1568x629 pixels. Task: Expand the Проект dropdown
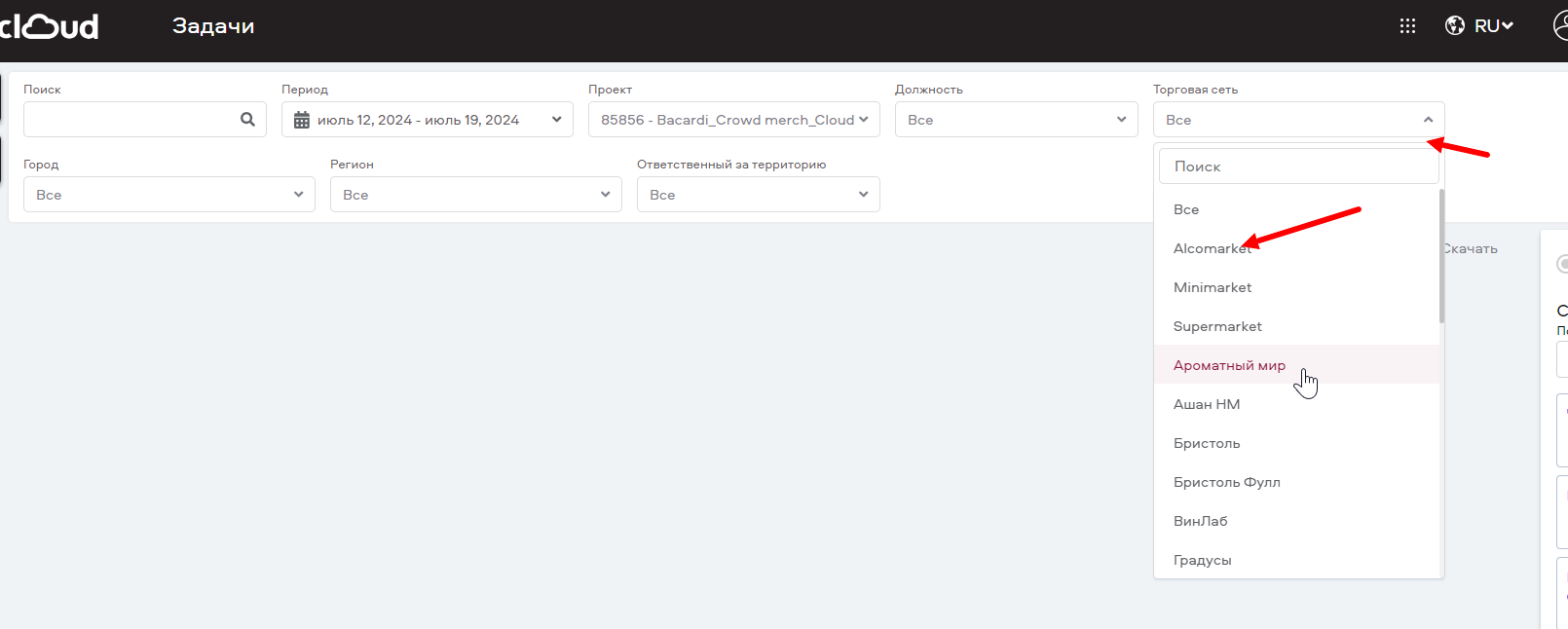[x=734, y=120]
